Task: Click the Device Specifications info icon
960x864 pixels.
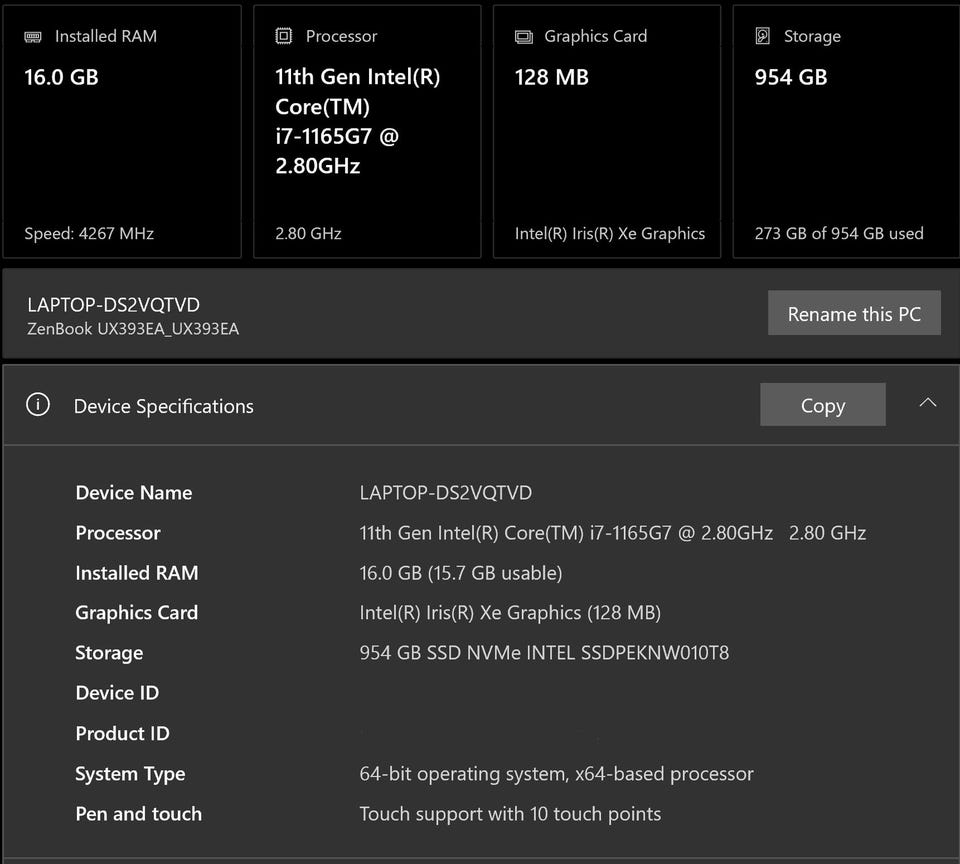Action: [38, 405]
